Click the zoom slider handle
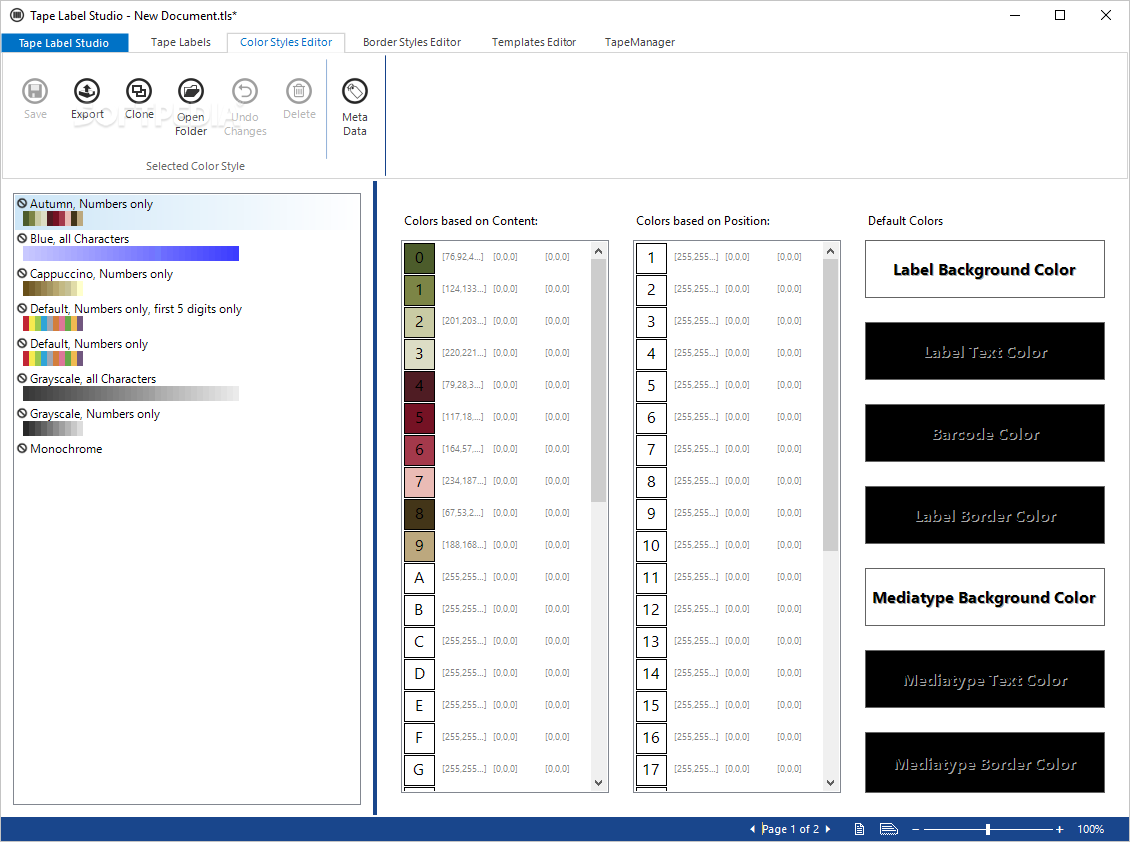The height and width of the screenshot is (842, 1130). [x=988, y=830]
